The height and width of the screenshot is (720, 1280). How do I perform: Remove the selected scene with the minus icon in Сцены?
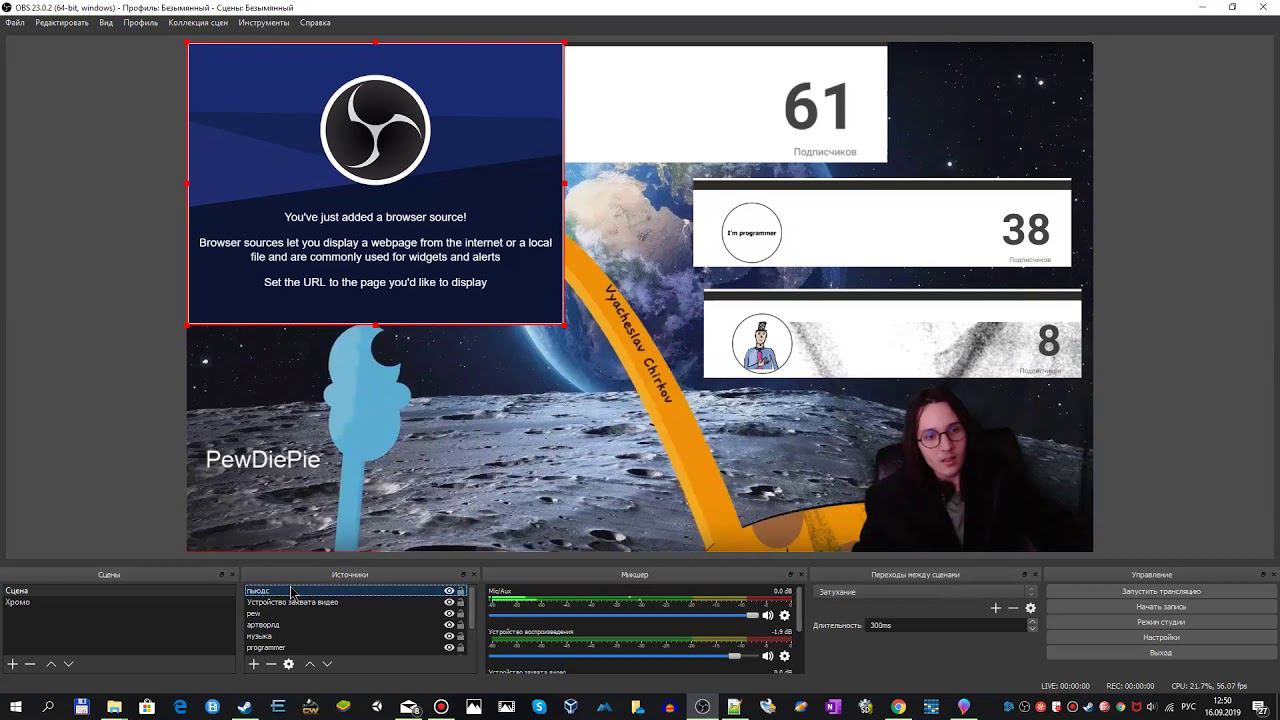pyautogui.click(x=30, y=664)
